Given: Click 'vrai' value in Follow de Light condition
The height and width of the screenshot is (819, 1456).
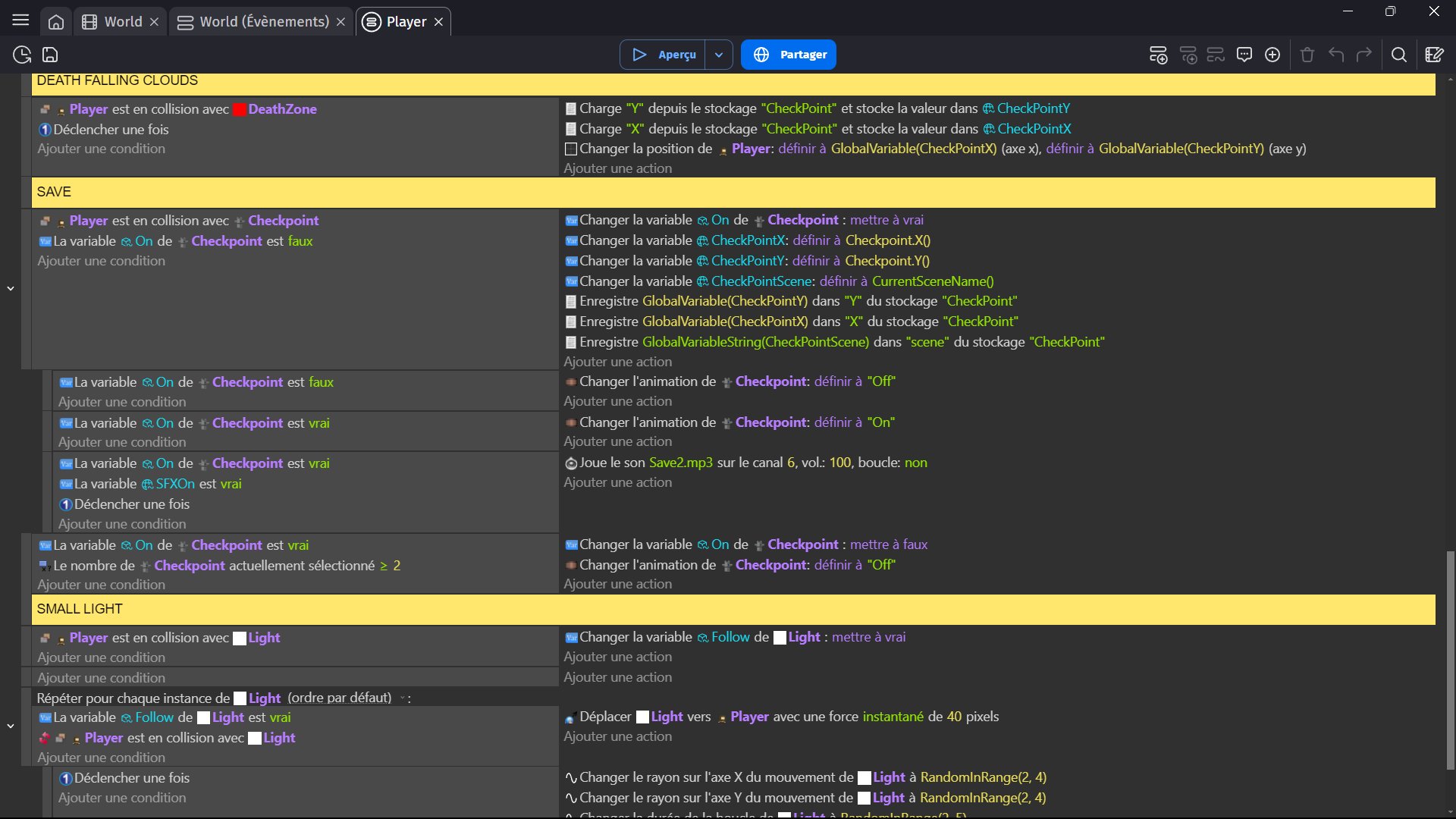Looking at the screenshot, I should pyautogui.click(x=280, y=717).
